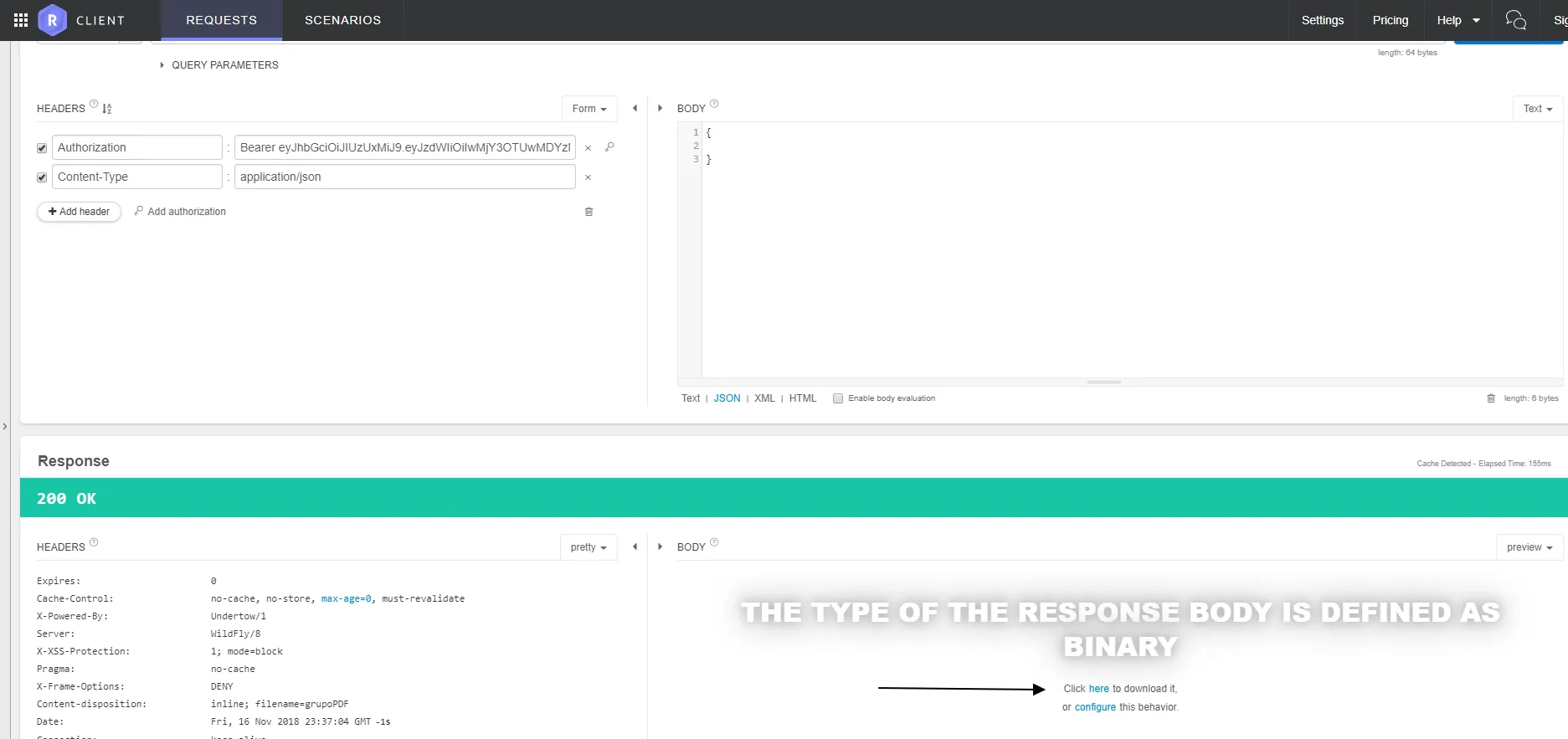Click the Response section heading
Screen dimensions: 1568x739
(74, 461)
